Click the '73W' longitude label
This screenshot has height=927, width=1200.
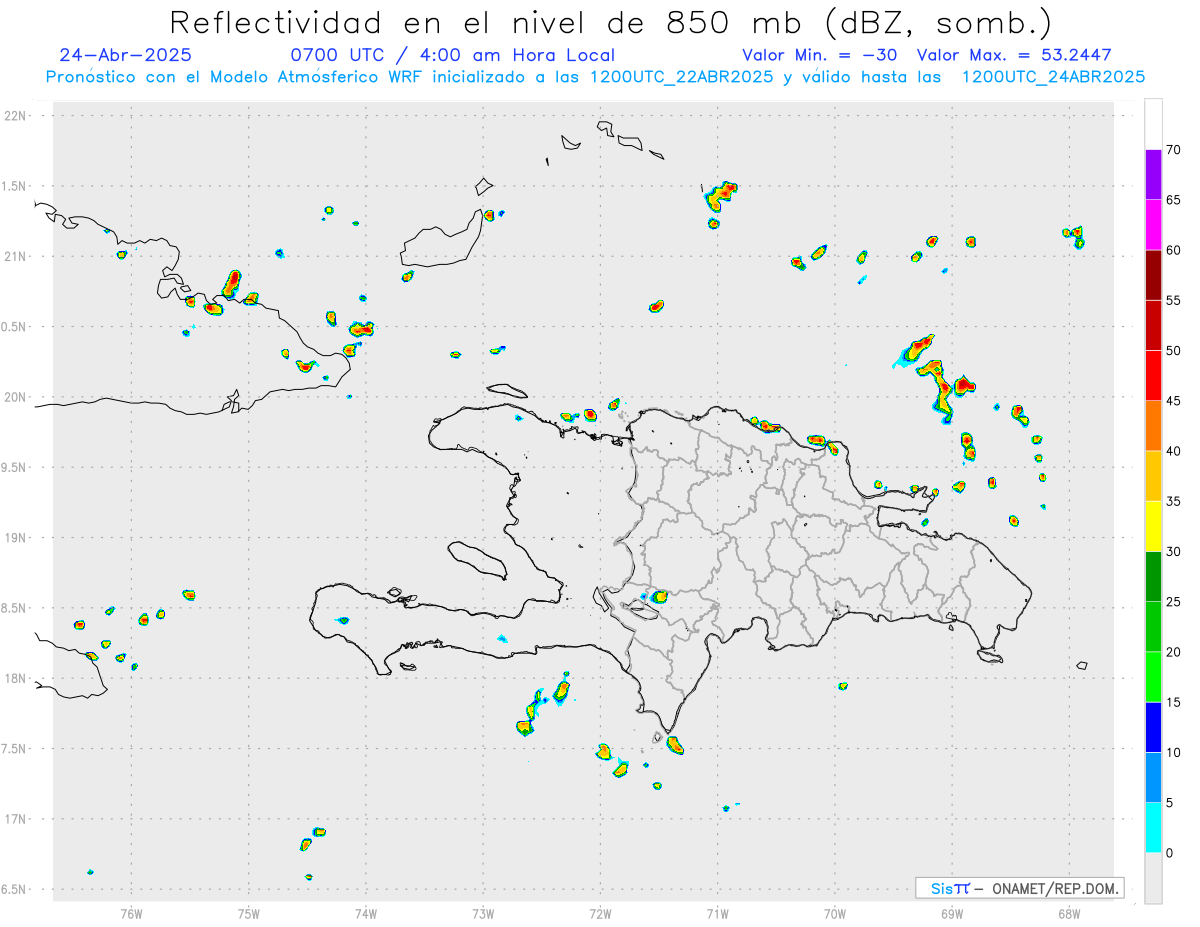point(483,913)
